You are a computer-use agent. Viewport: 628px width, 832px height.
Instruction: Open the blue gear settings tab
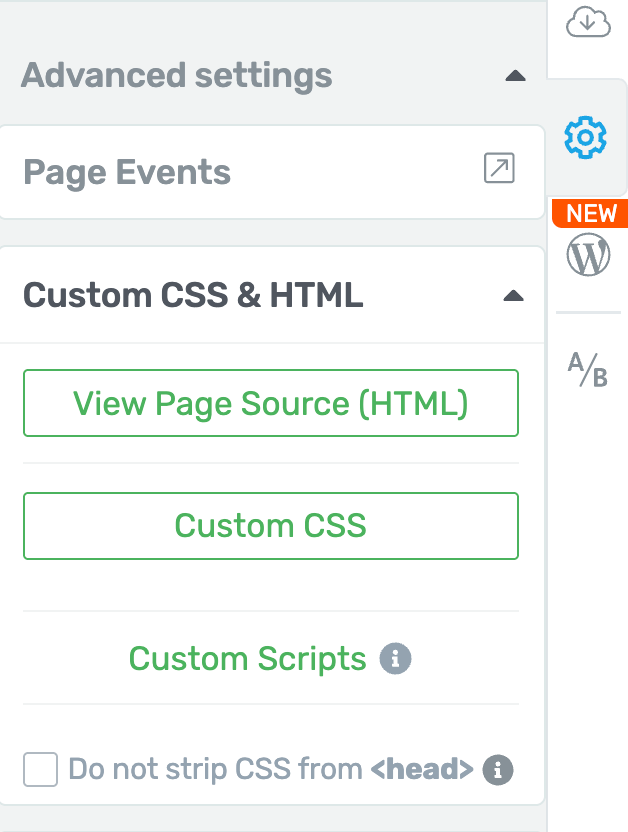(x=586, y=137)
